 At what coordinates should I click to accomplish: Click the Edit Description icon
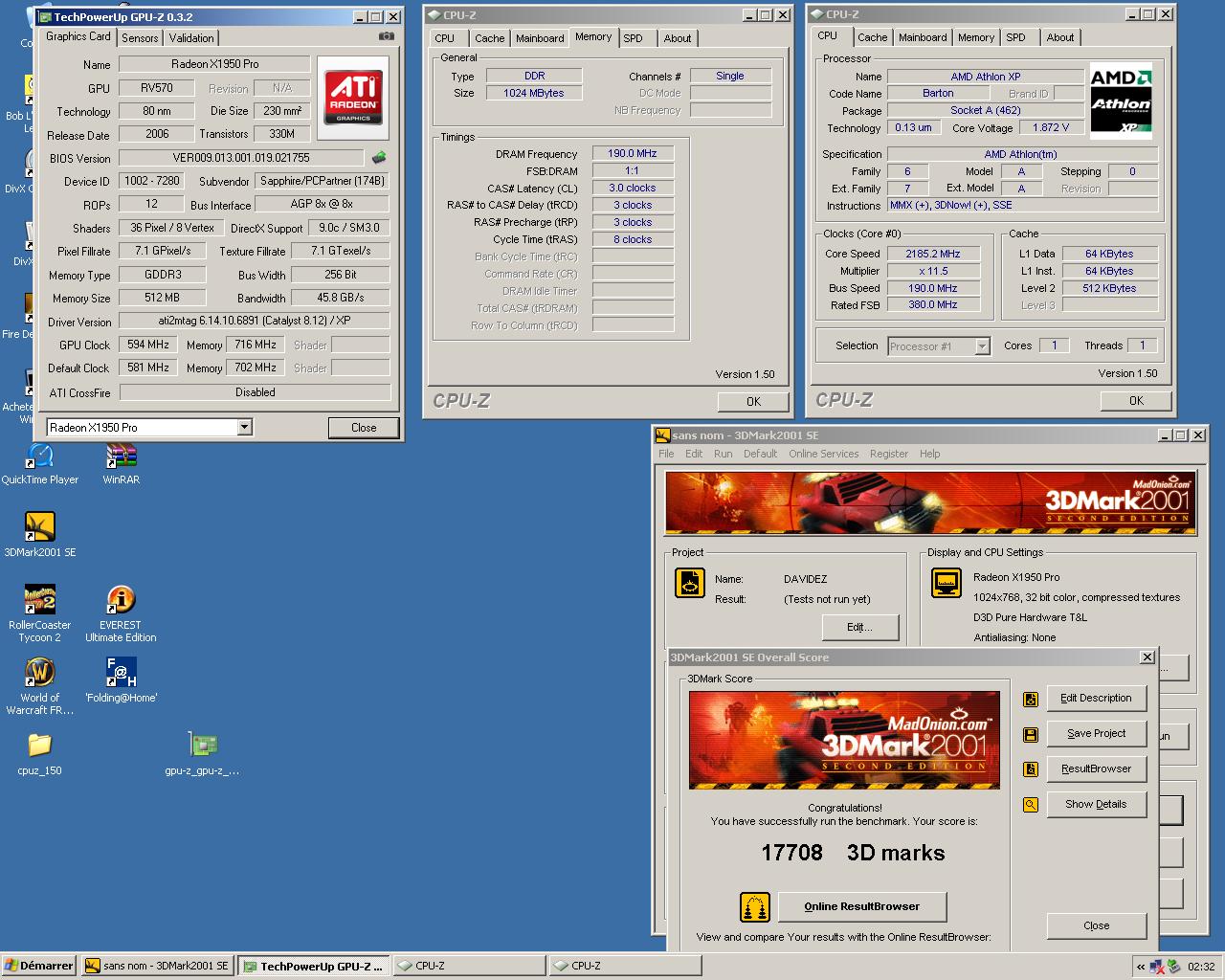click(x=1031, y=699)
